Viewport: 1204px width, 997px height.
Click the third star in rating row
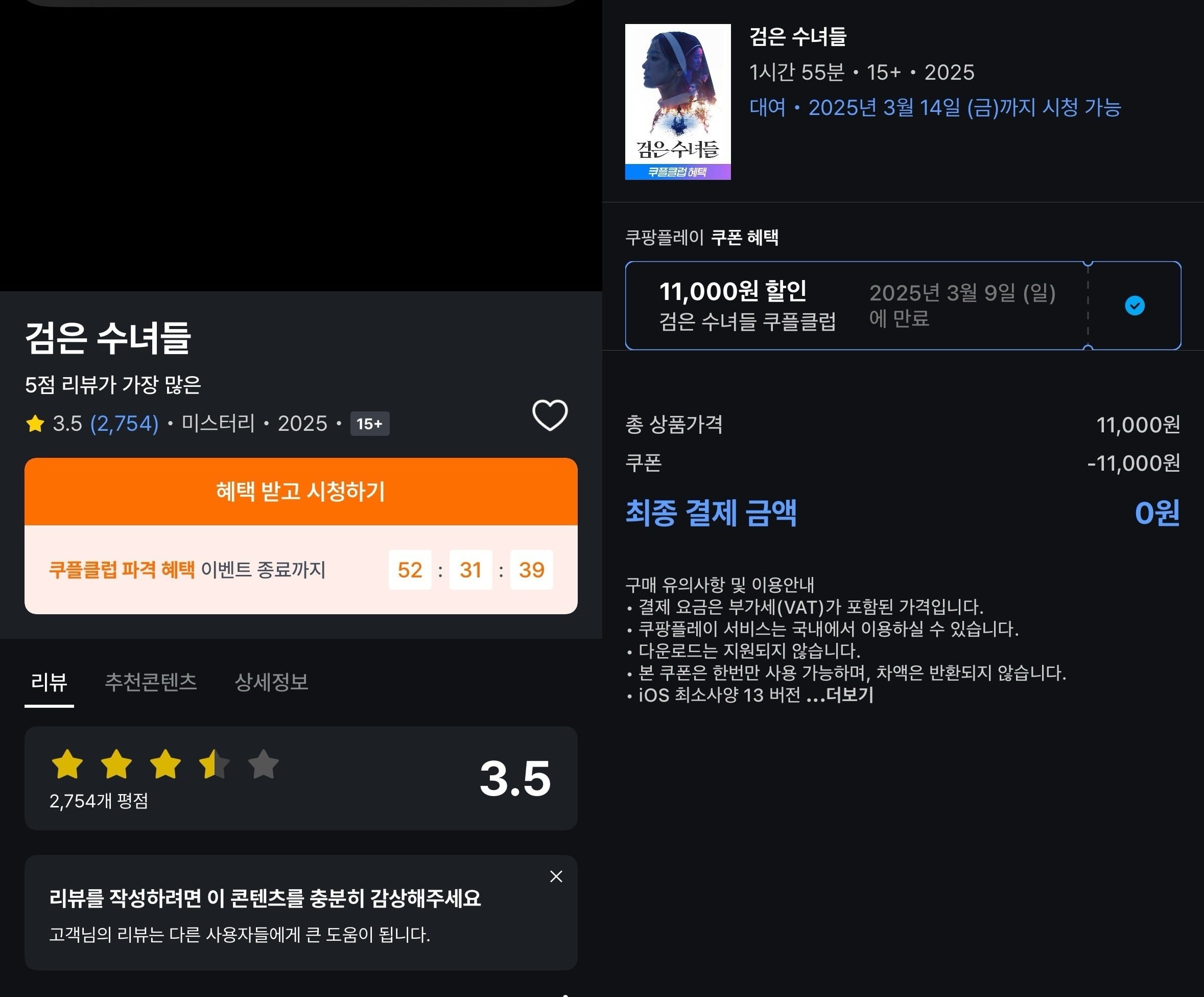(166, 764)
